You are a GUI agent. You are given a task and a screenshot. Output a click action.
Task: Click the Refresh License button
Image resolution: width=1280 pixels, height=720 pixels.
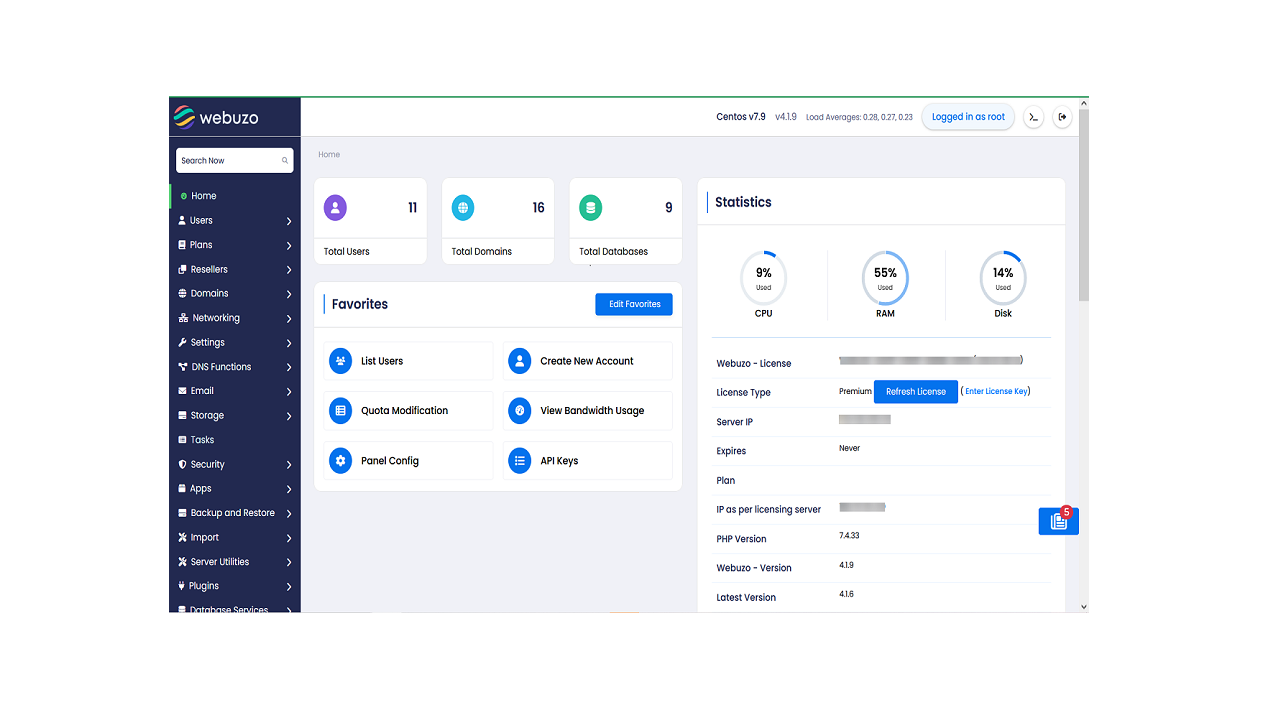point(916,392)
